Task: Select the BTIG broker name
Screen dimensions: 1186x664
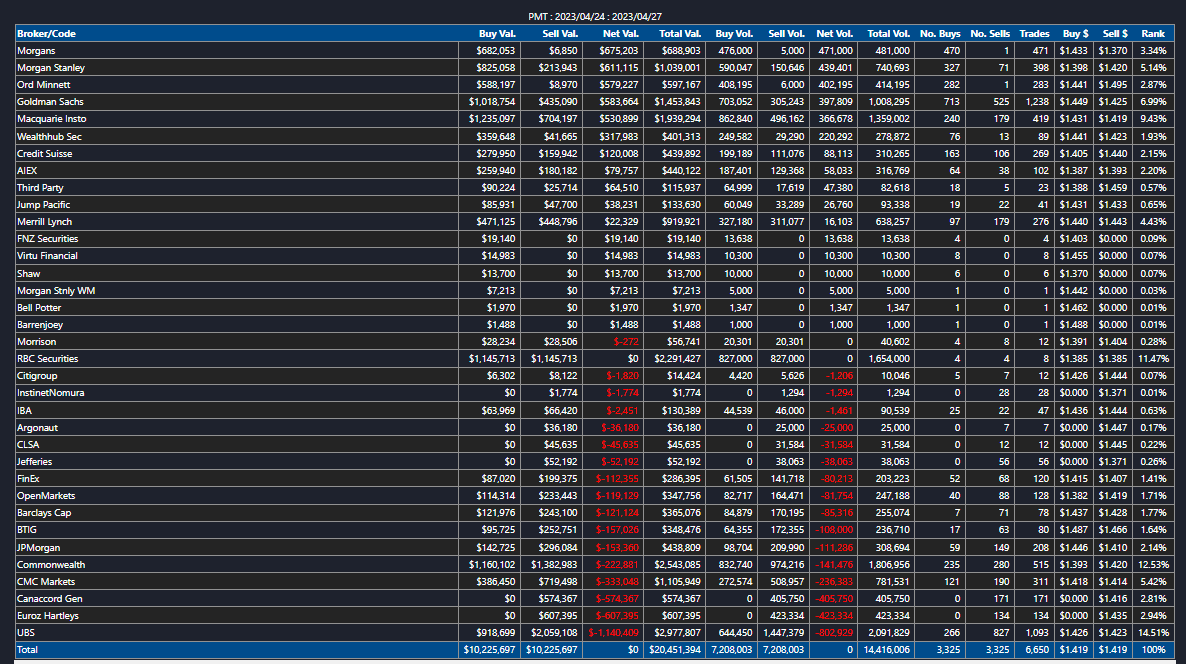Action: point(26,530)
